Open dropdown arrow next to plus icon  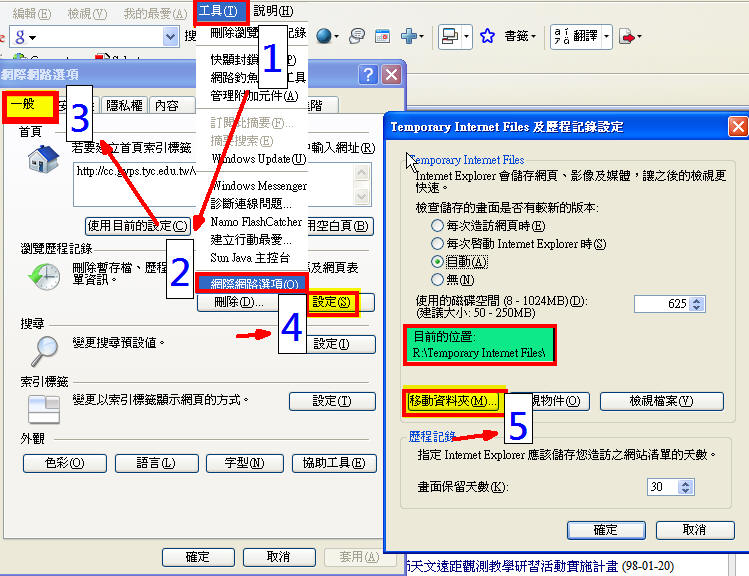coord(421,37)
